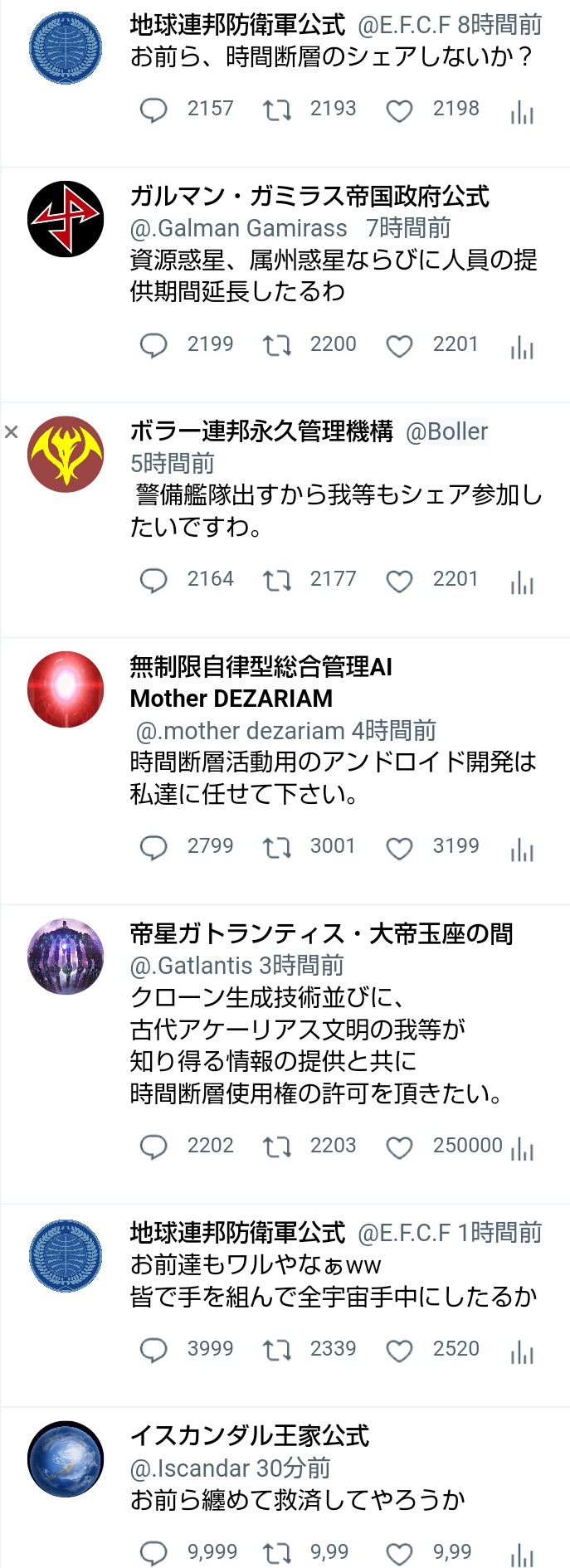Retweet the Galman Gamirass government tweet

(x=277, y=345)
